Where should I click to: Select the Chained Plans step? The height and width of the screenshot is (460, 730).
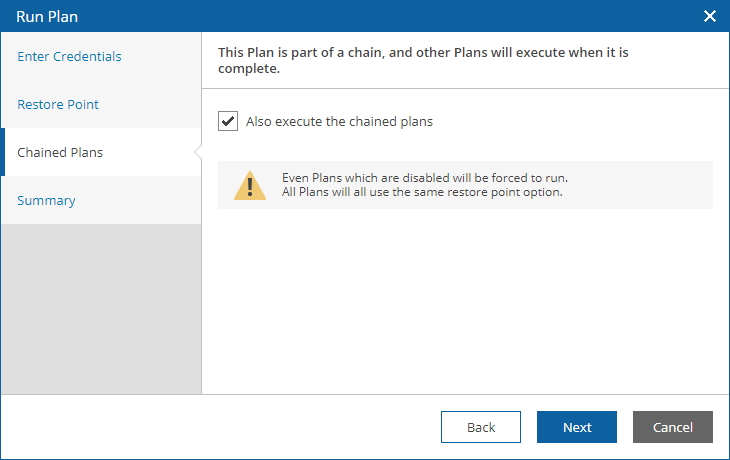[x=60, y=152]
